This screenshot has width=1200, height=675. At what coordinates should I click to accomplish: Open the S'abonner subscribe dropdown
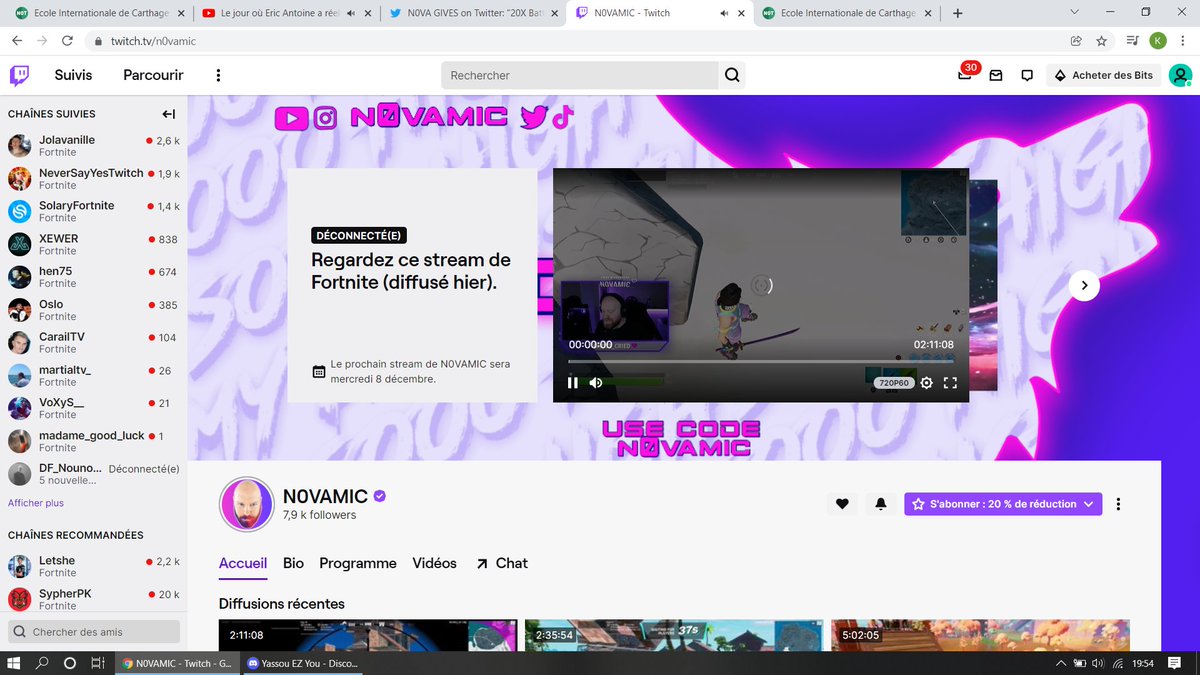(x=1003, y=504)
